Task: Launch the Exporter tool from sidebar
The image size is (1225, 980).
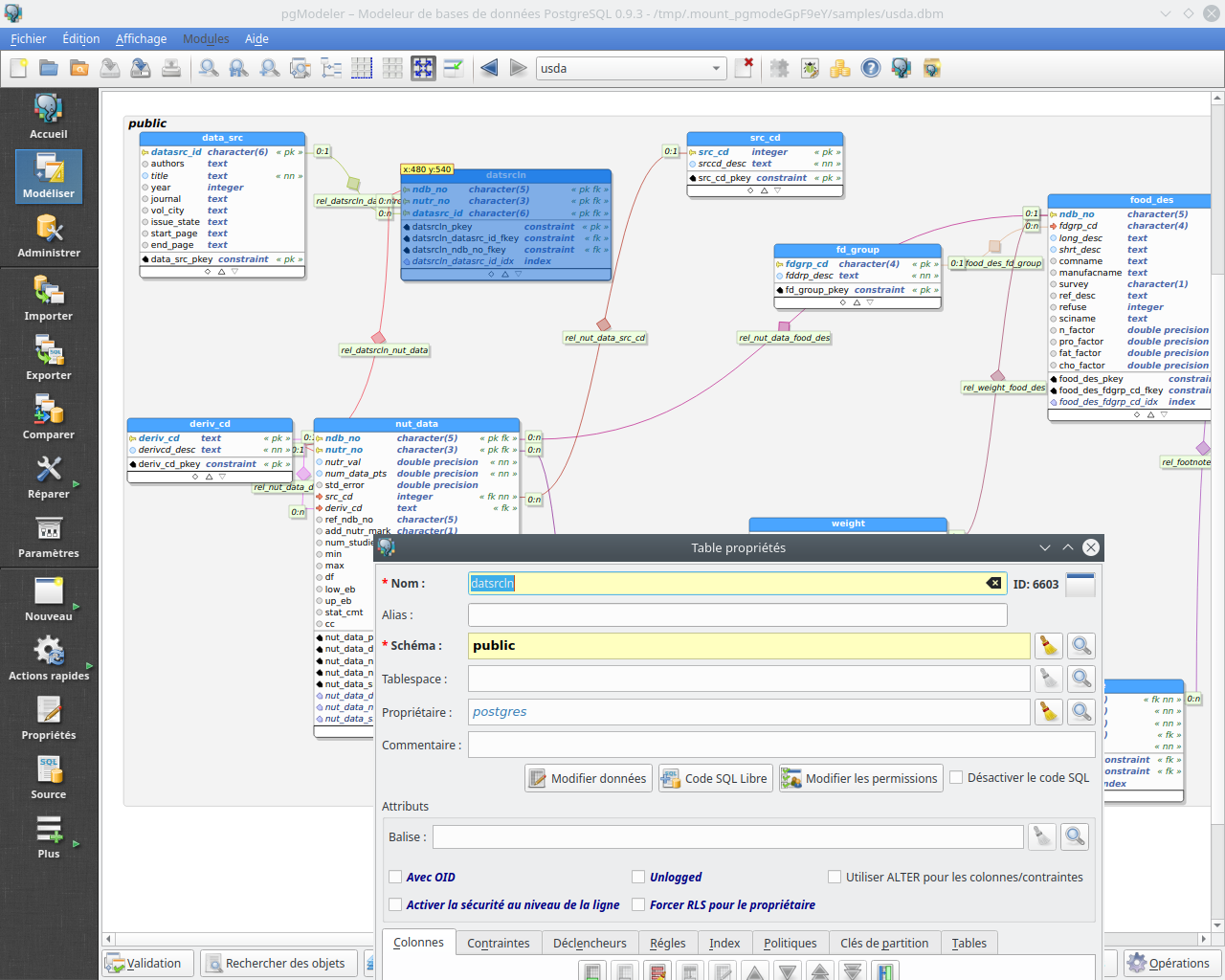Action: [49, 358]
